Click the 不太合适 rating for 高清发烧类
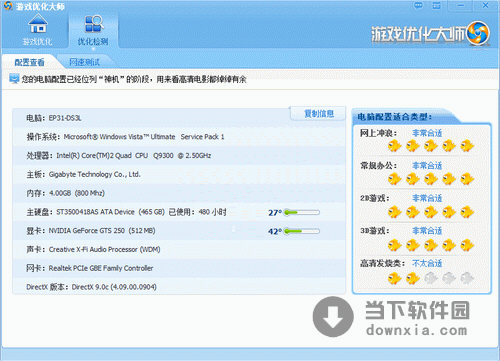The width and height of the screenshot is (500, 361). 427,263
